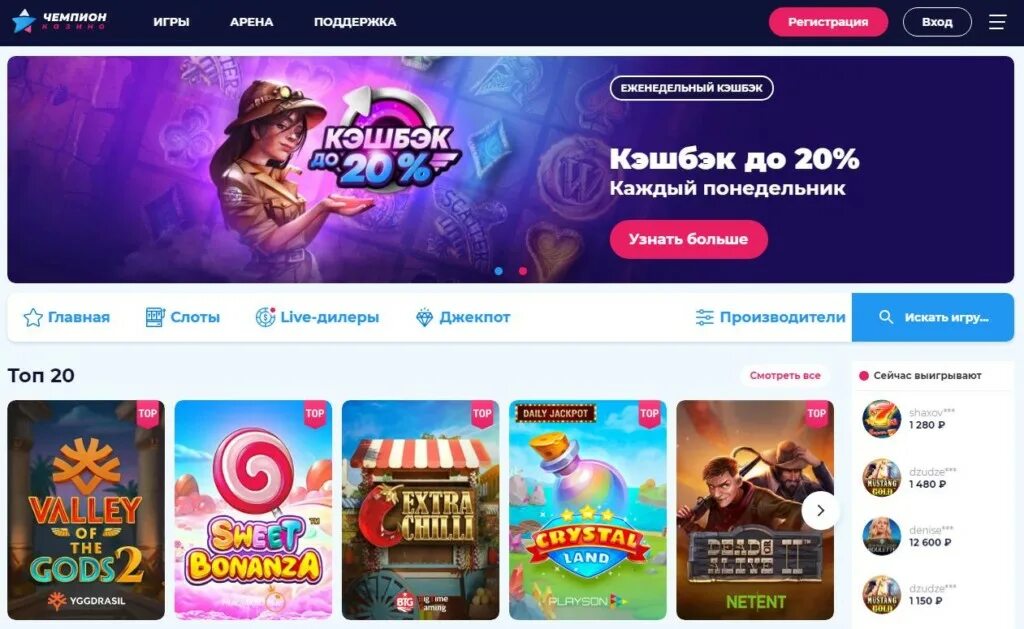The height and width of the screenshot is (629, 1024).
Task: Click the Вход login button
Action: tap(937, 22)
